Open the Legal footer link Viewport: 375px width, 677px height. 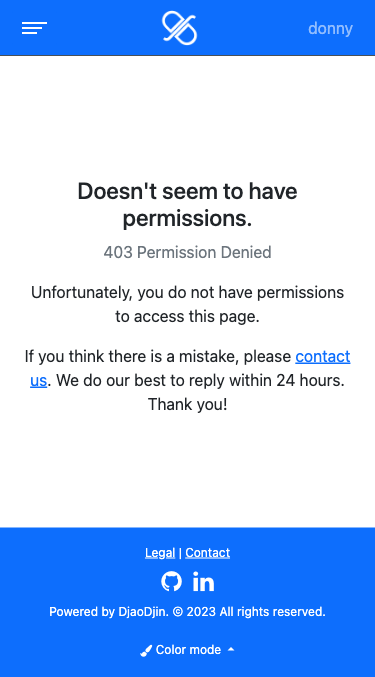click(160, 553)
